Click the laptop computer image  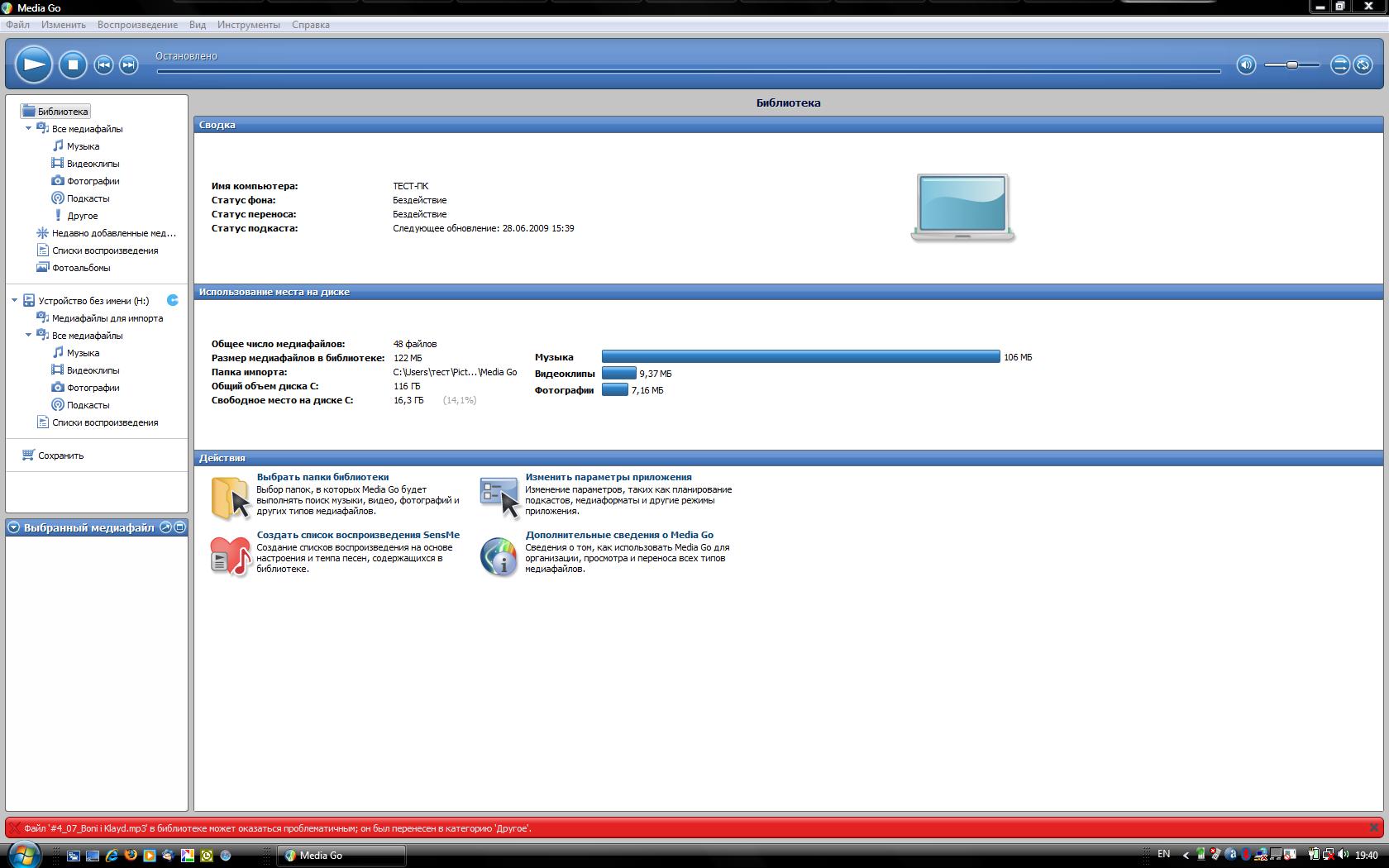[x=962, y=207]
